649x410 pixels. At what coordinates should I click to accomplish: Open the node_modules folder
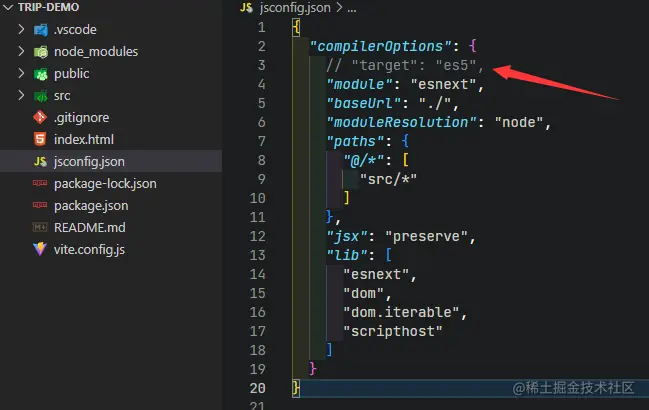click(x=96, y=52)
